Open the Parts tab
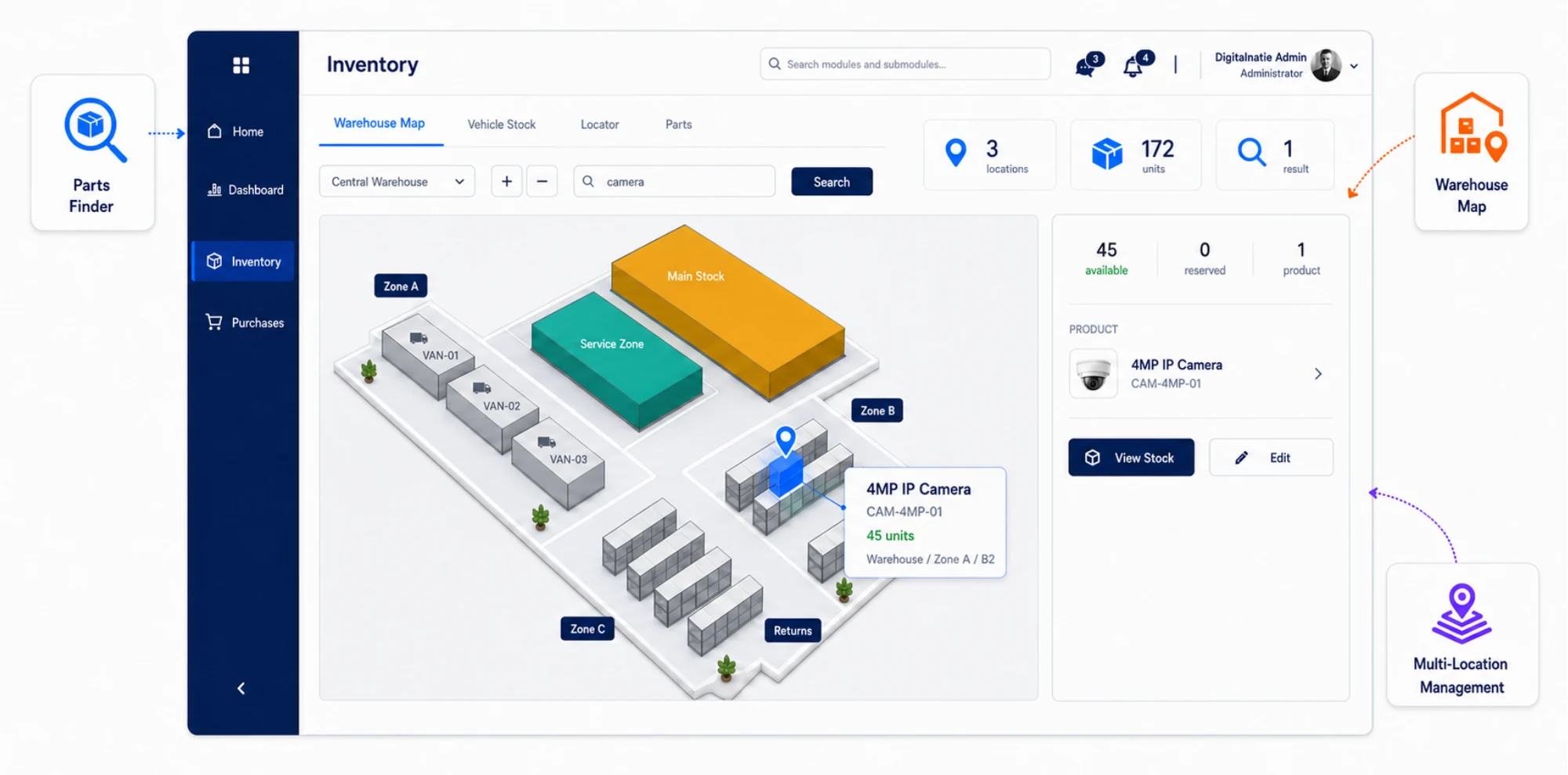1568x775 pixels. coord(679,124)
